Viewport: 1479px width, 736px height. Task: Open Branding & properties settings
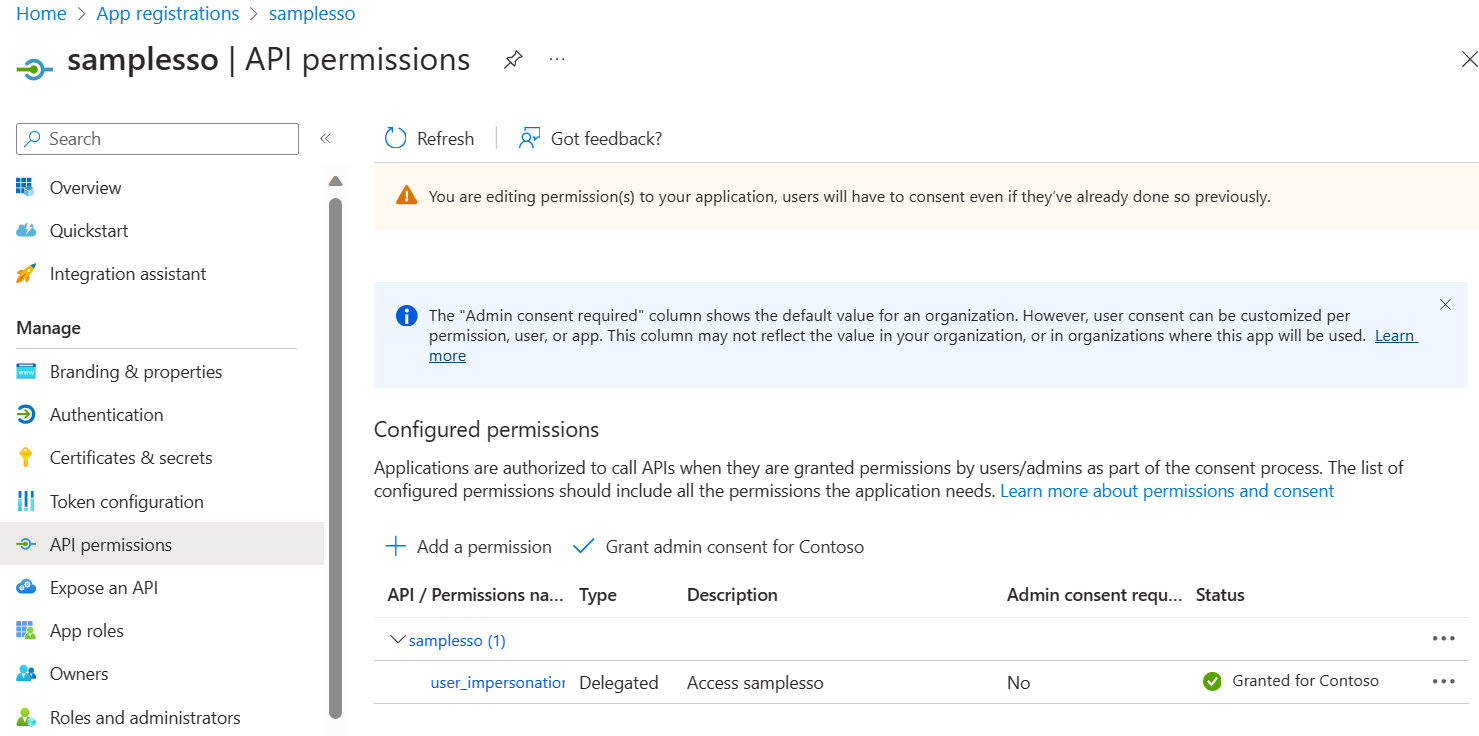point(135,371)
